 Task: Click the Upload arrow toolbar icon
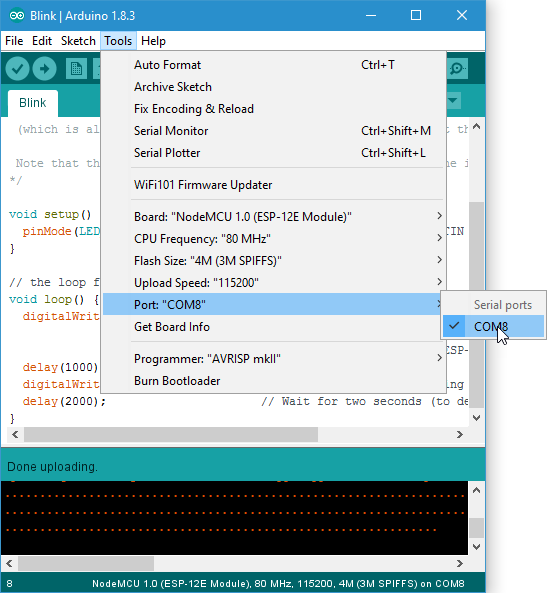point(45,68)
